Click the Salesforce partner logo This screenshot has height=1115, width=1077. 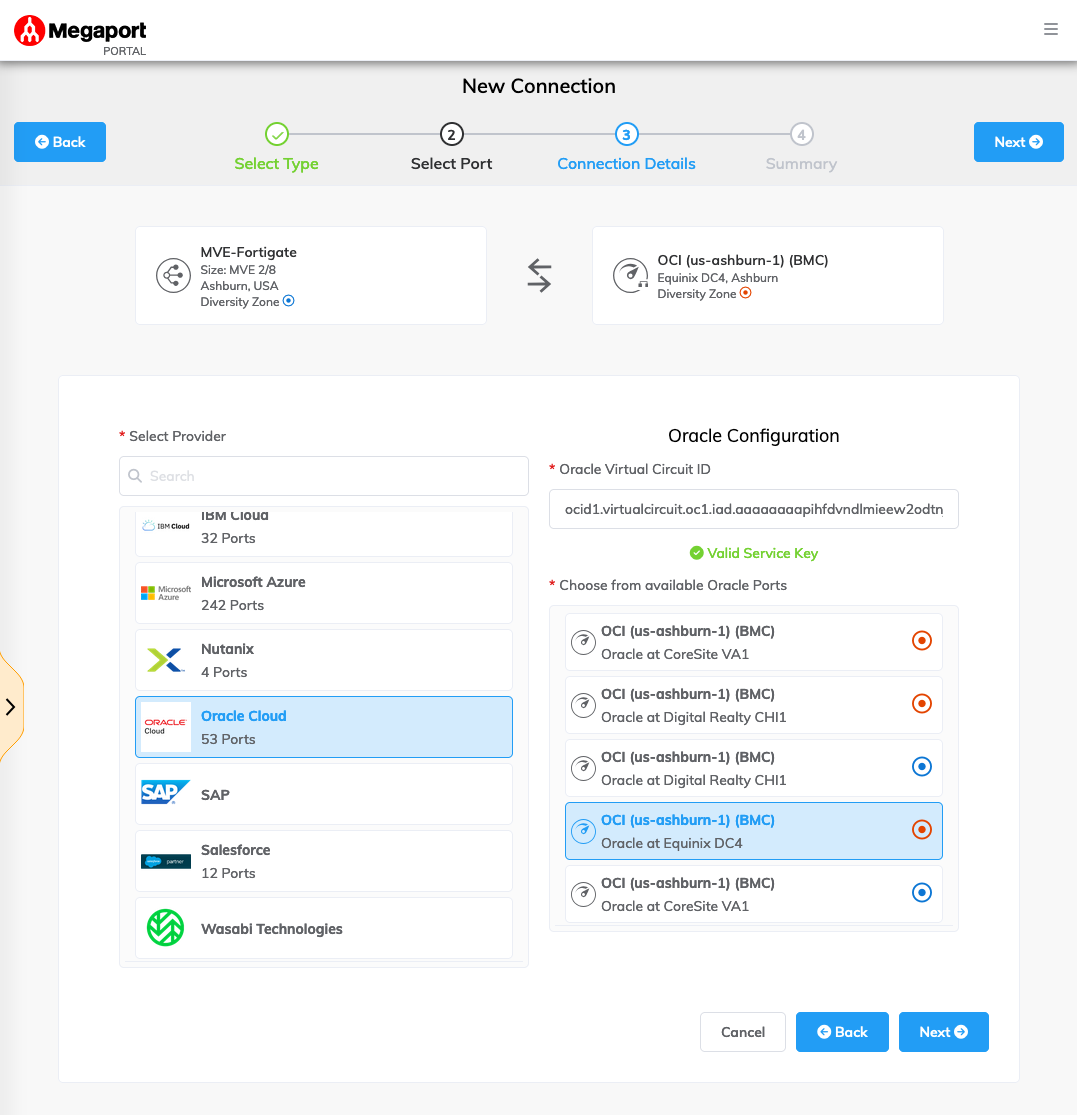pyautogui.click(x=166, y=861)
